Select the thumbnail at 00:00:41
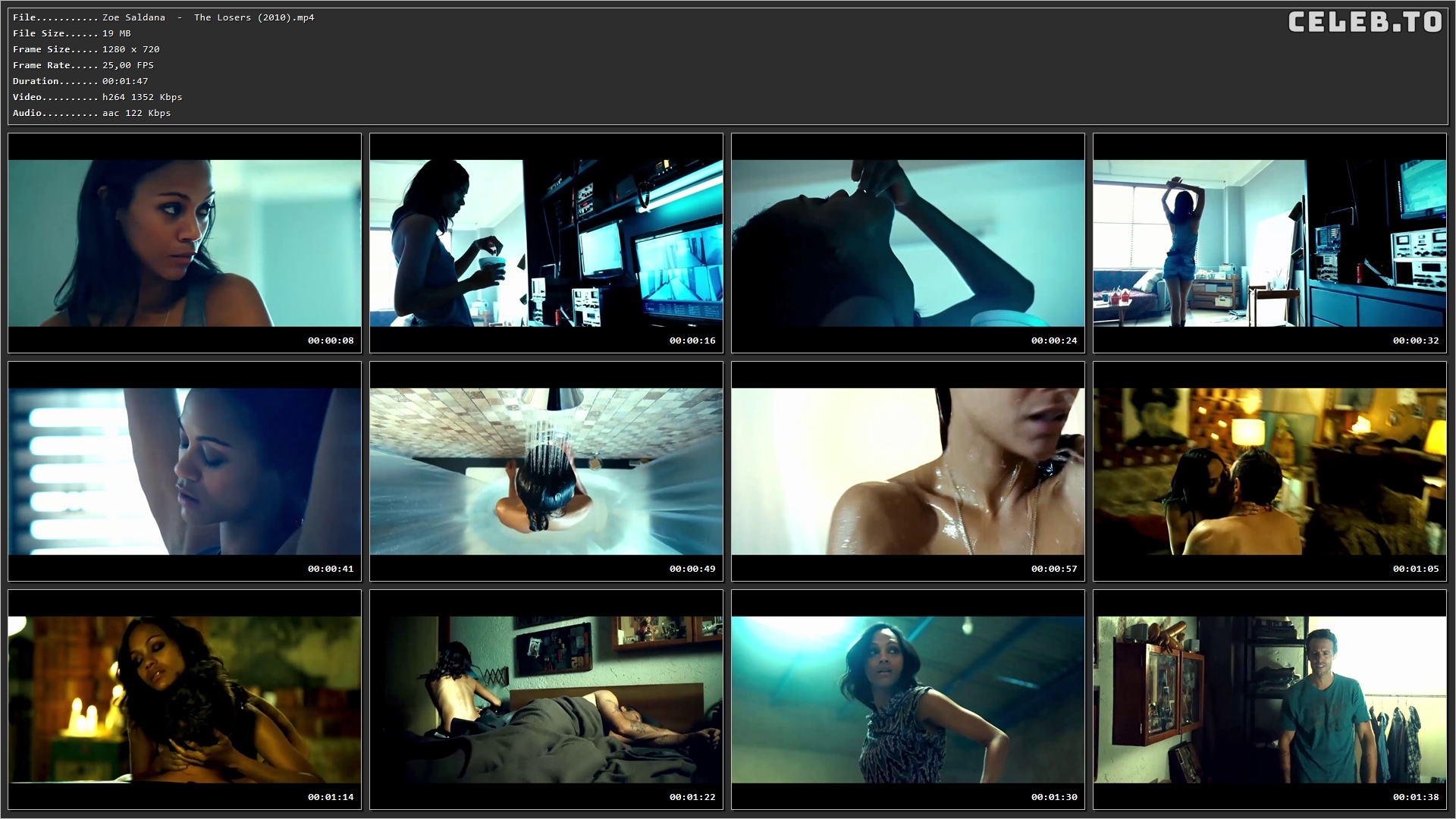Viewport: 1456px width, 819px height. coord(184,471)
